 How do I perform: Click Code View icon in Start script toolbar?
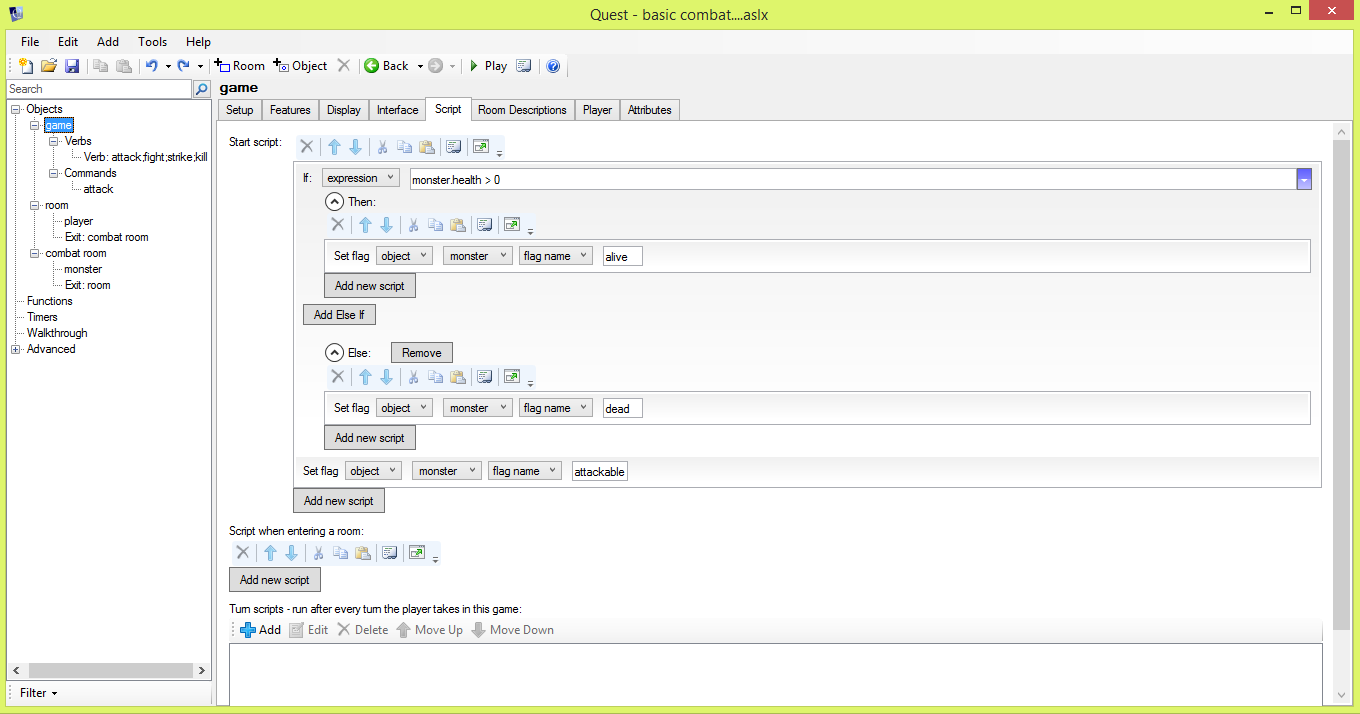click(x=454, y=147)
